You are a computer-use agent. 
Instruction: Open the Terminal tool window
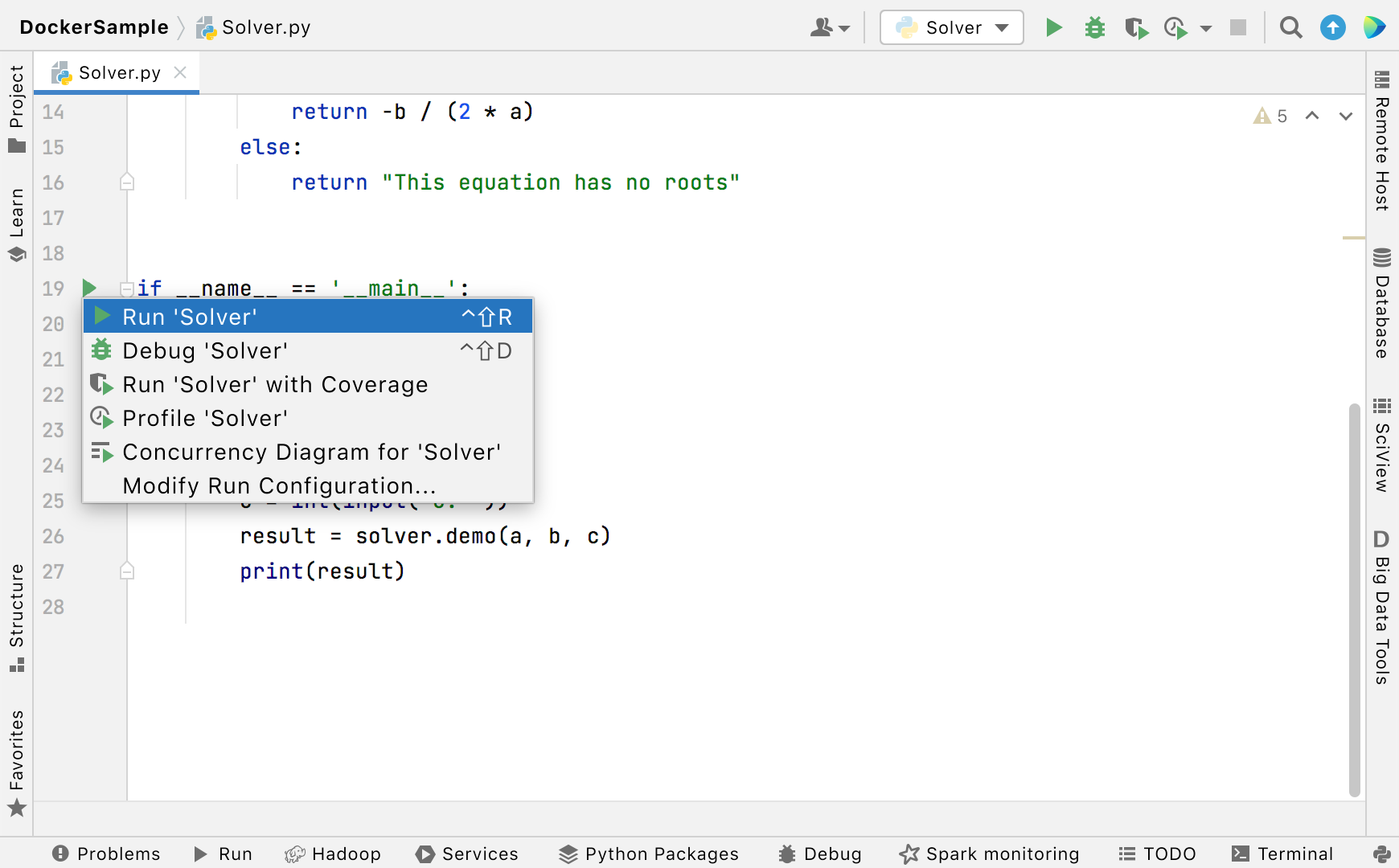[1282, 854]
